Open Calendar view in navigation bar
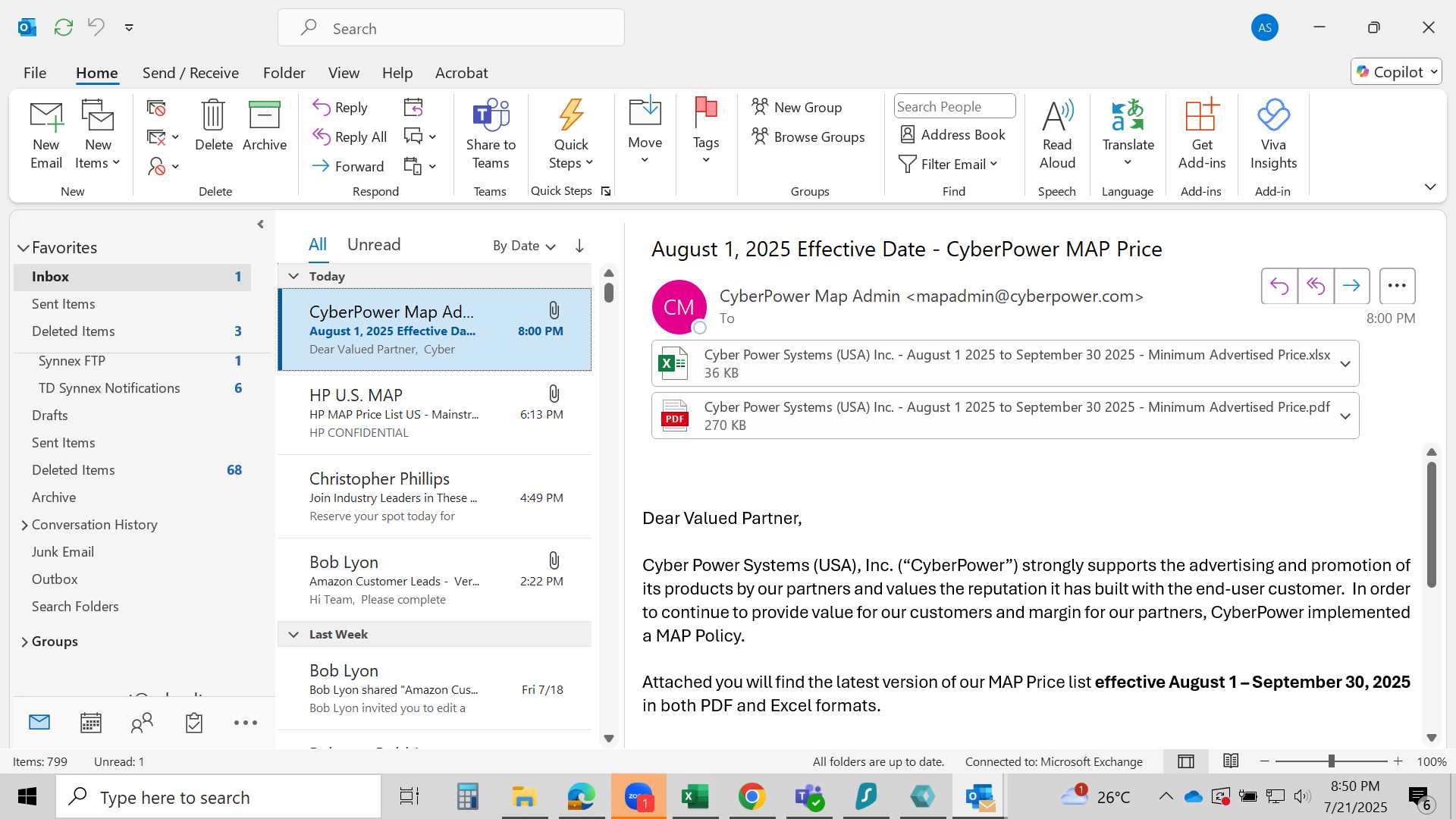The width and height of the screenshot is (1456, 819). tap(91, 723)
